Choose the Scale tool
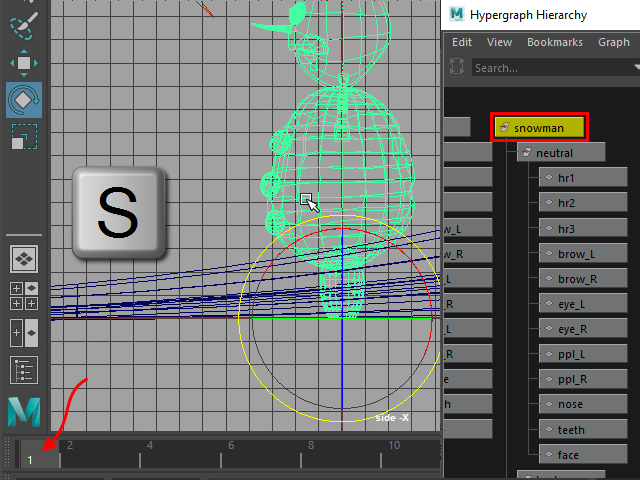 (23, 135)
